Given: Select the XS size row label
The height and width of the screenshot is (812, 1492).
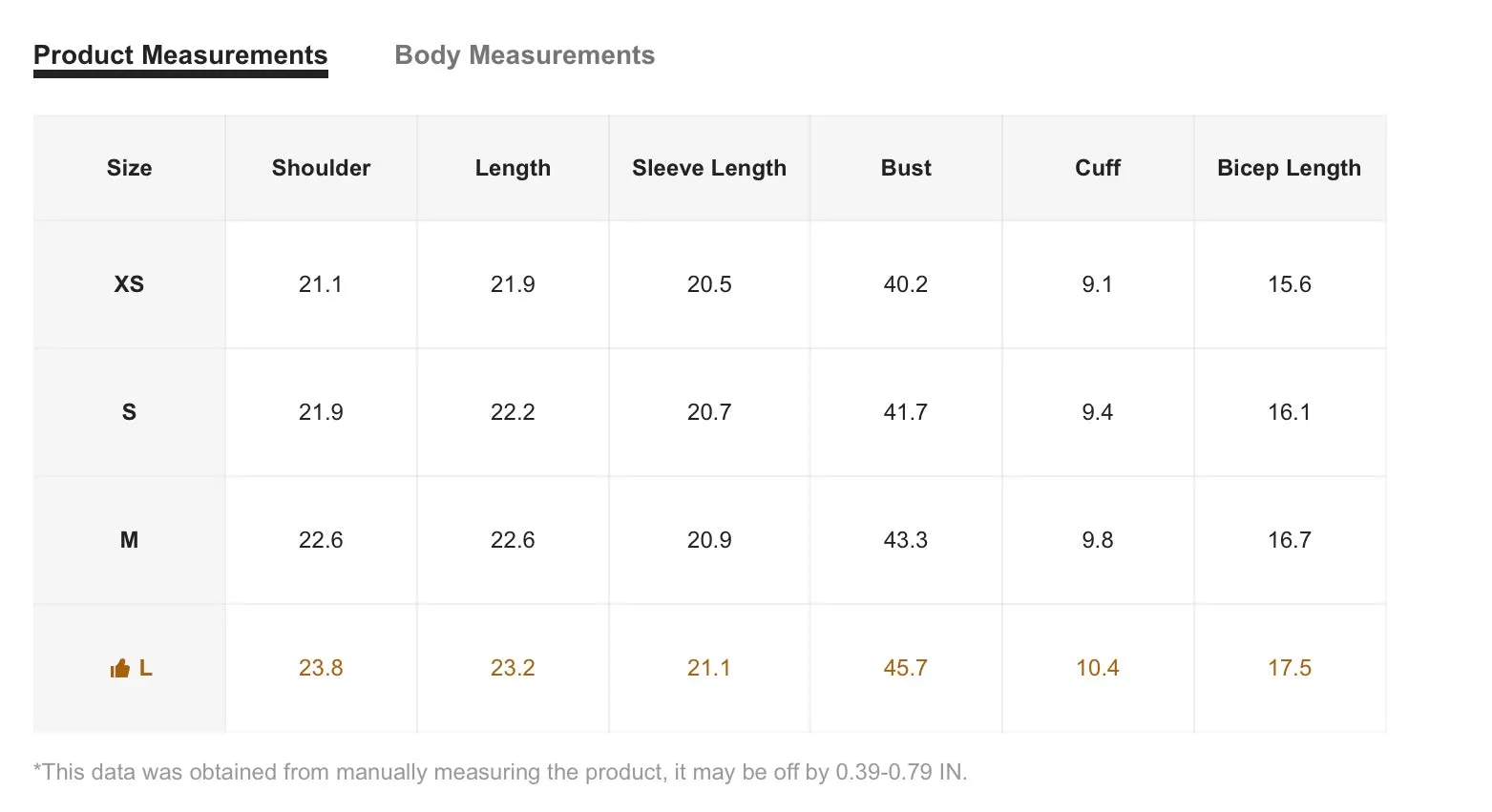Looking at the screenshot, I should [x=129, y=284].
